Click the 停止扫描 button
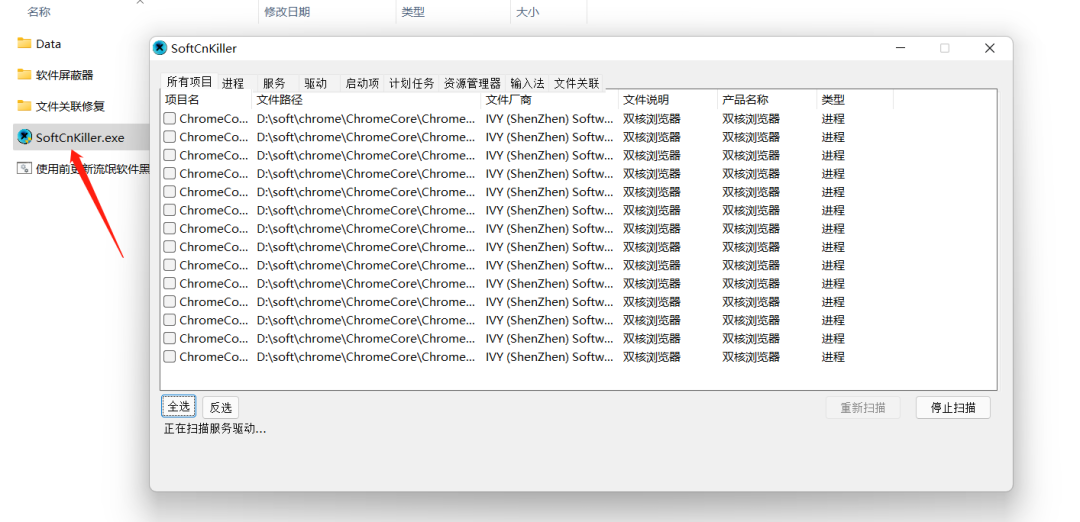This screenshot has width=1080, height=522. (x=953, y=407)
